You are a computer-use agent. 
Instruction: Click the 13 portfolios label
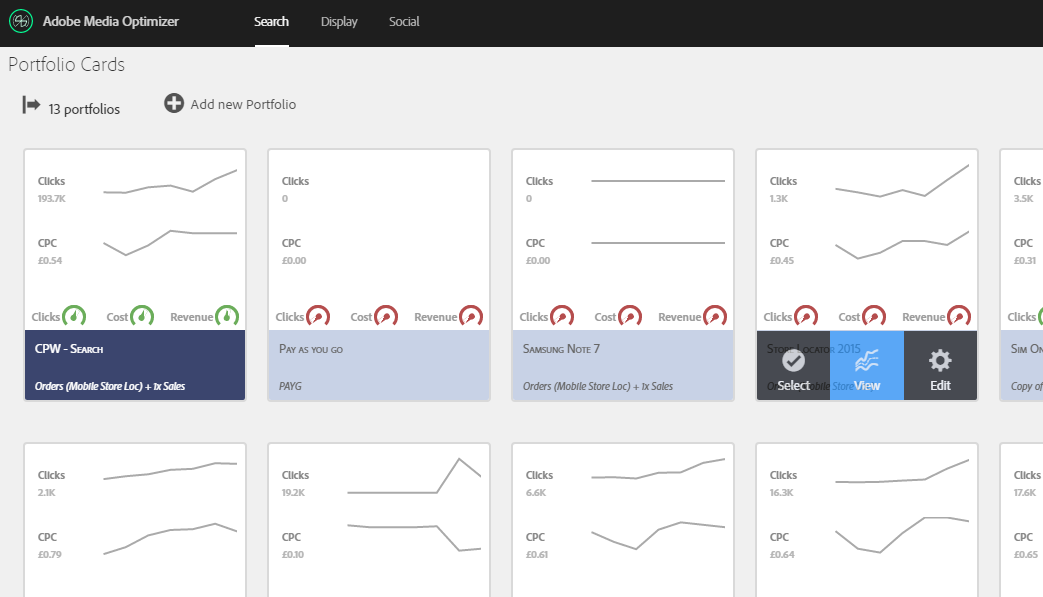(x=84, y=109)
